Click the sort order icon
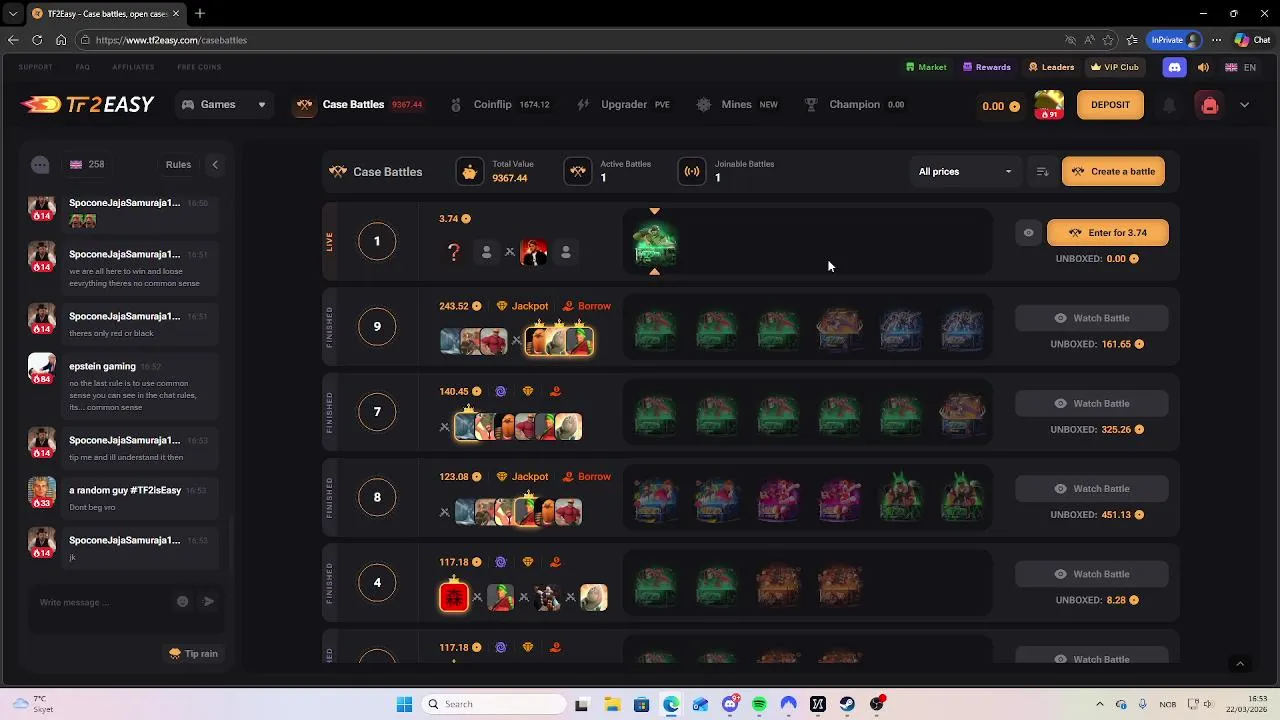 tap(1042, 172)
